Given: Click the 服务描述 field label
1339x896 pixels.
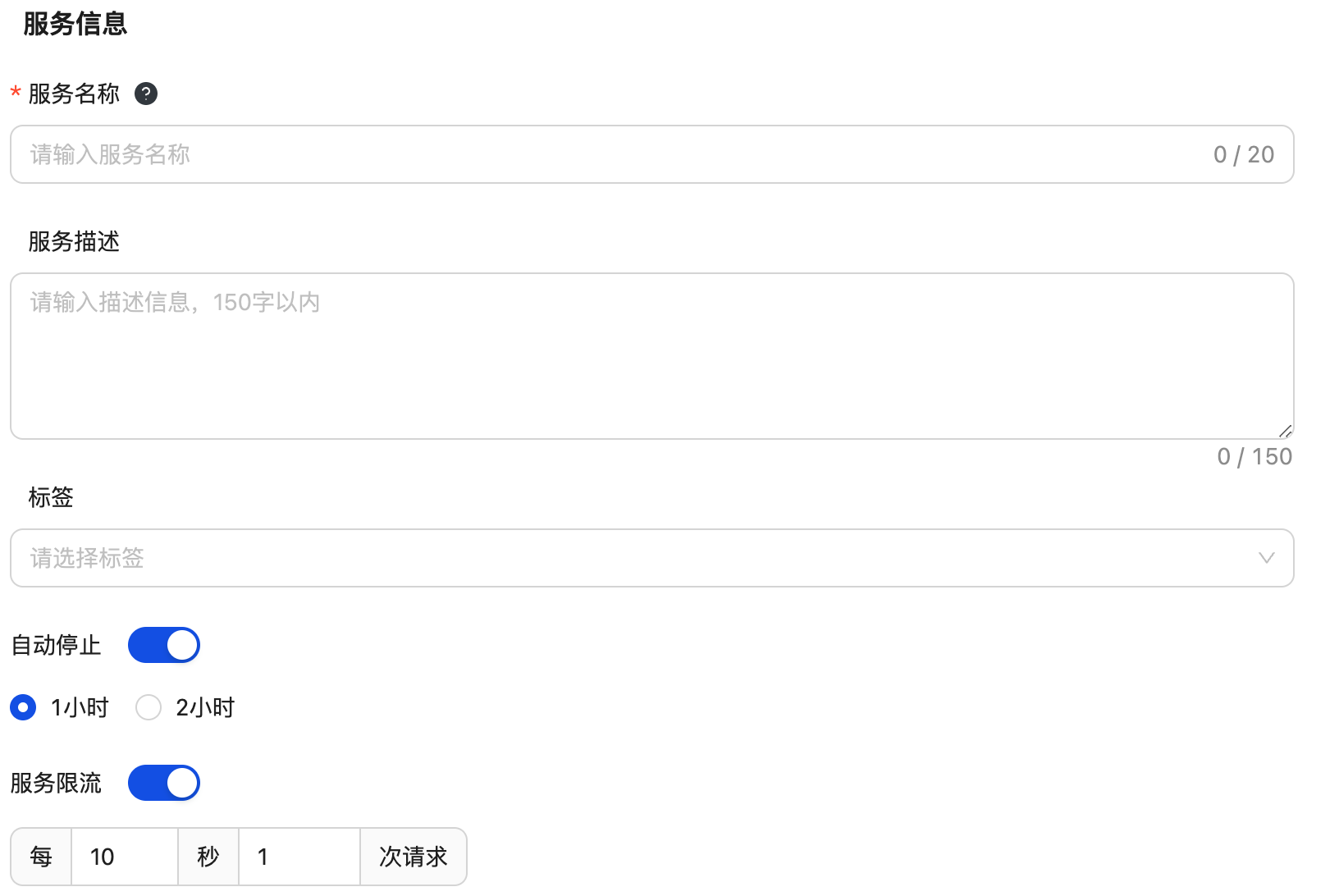Looking at the screenshot, I should click(74, 241).
